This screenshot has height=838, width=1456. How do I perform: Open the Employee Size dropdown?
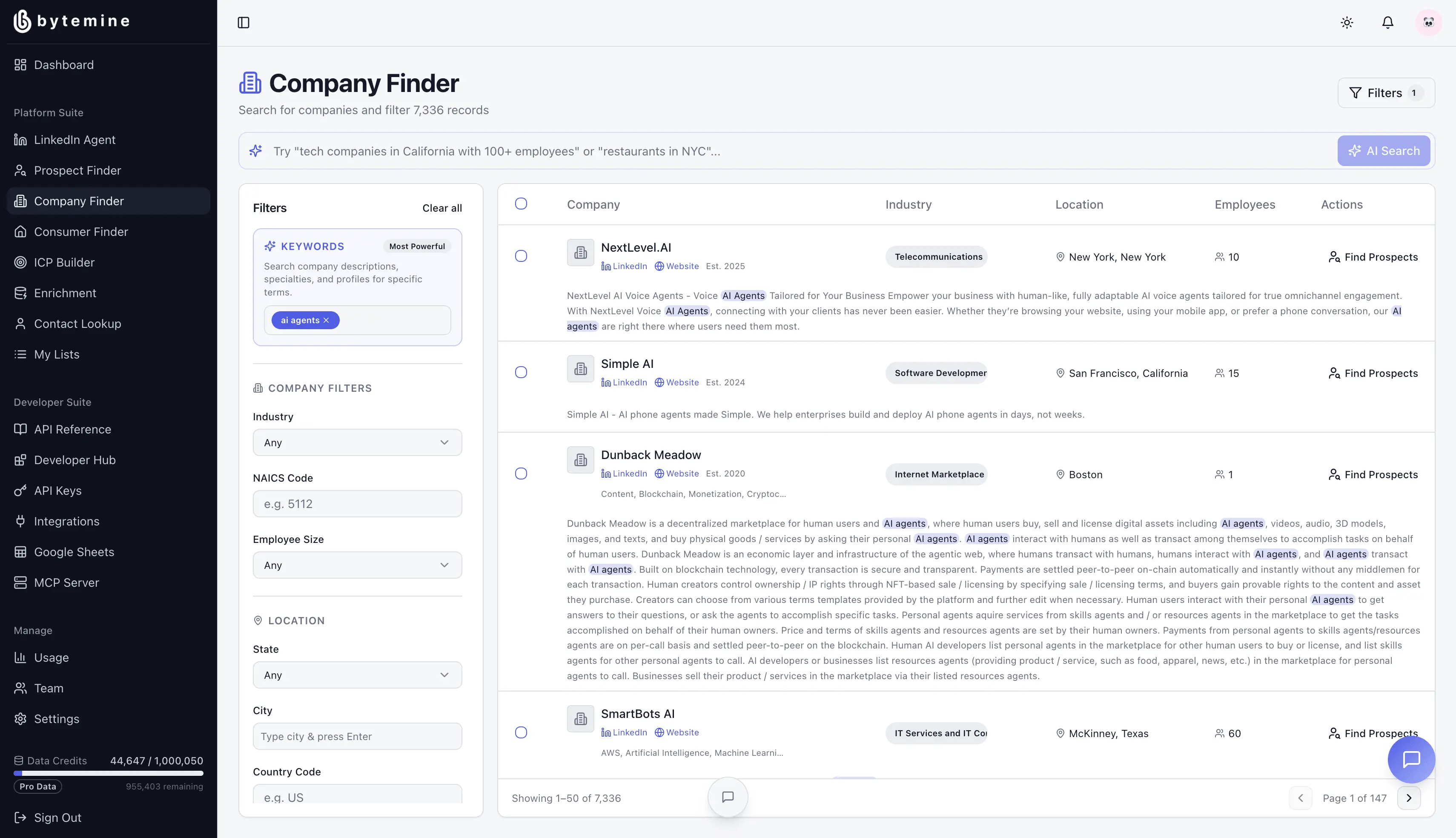point(357,565)
